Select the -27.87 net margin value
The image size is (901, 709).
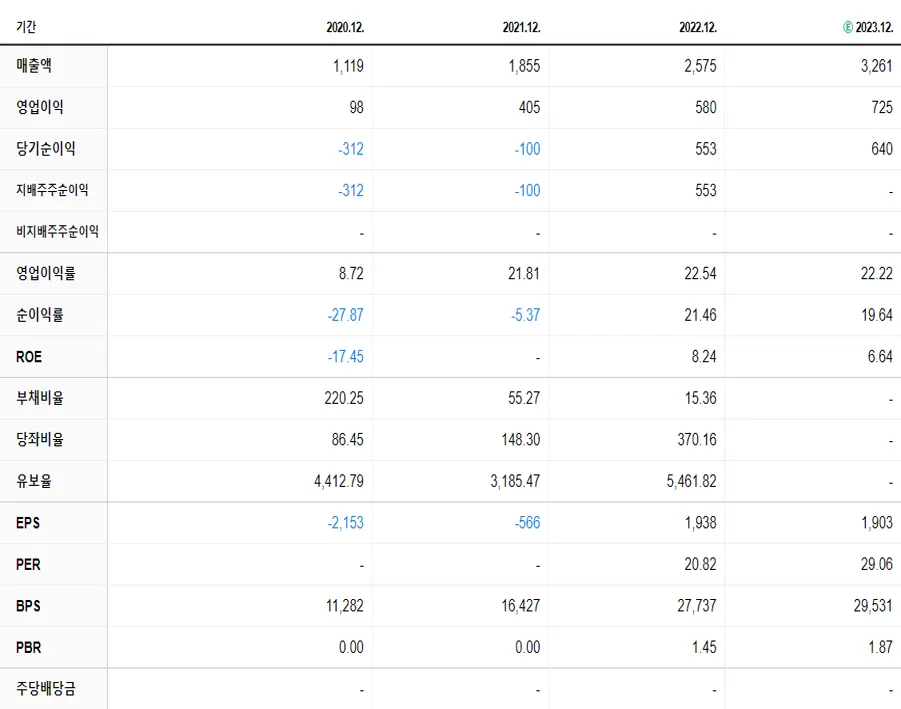[x=345, y=315]
